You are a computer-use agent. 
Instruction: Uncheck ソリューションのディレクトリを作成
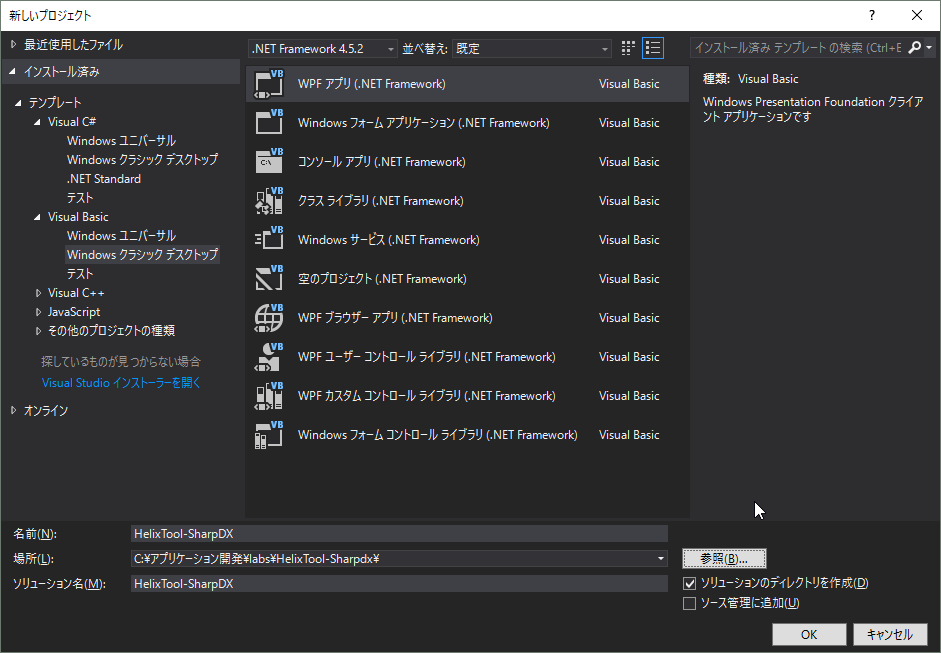(689, 583)
